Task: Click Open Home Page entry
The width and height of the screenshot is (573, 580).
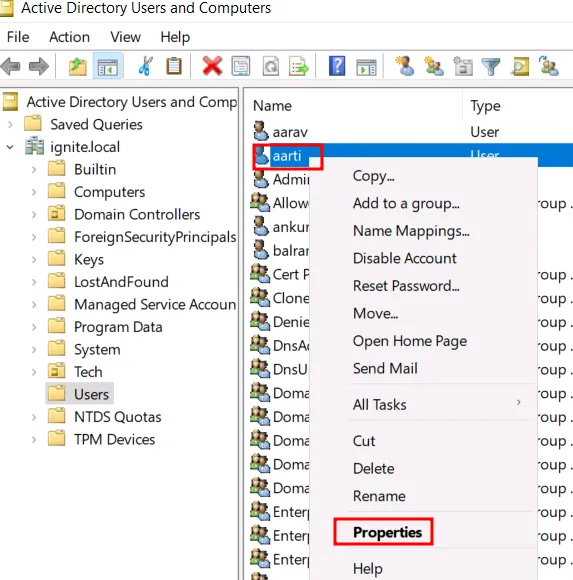Action: coord(409,341)
